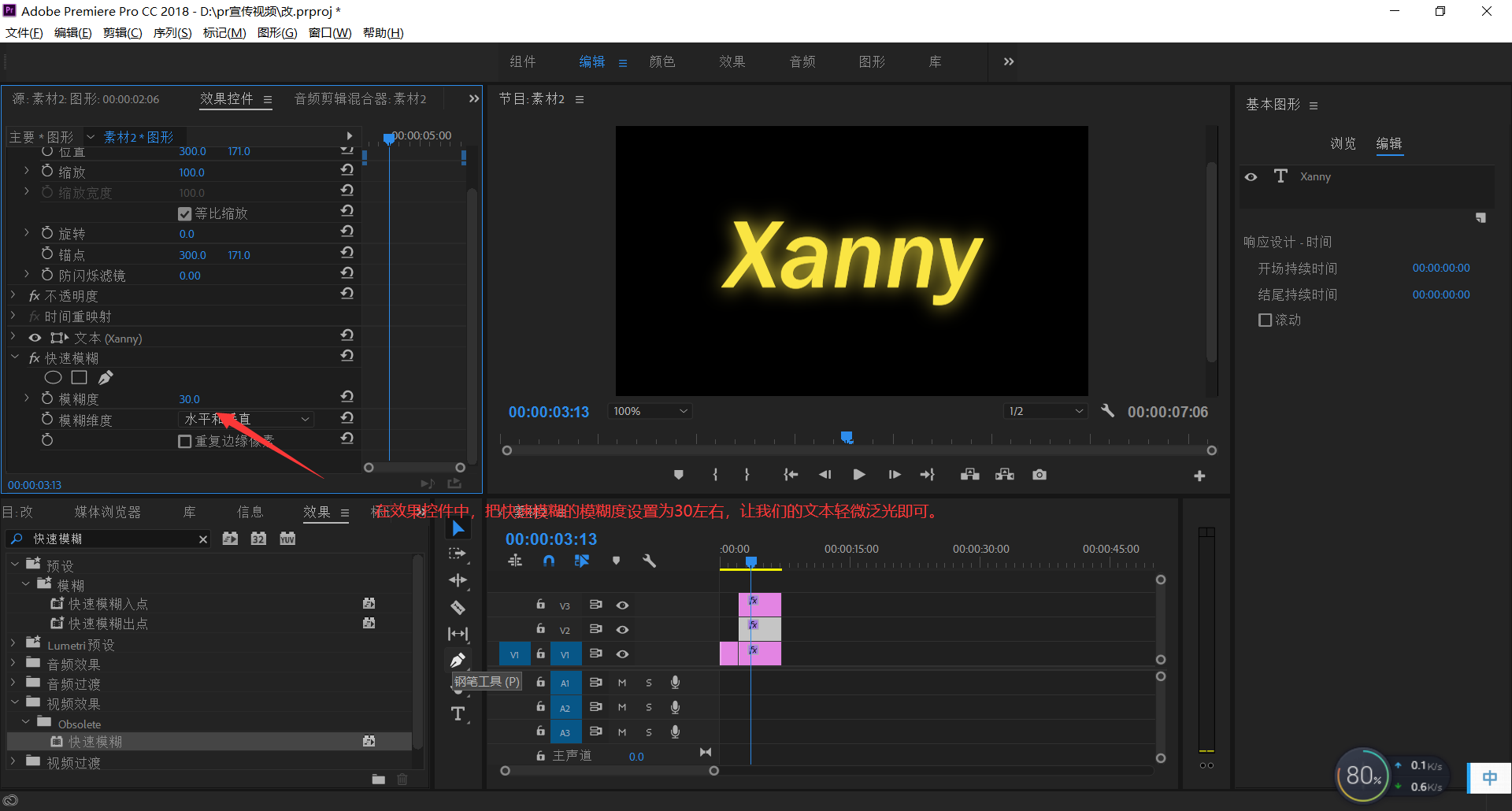
Task: Toggle V3 track output eye
Action: (x=622, y=605)
